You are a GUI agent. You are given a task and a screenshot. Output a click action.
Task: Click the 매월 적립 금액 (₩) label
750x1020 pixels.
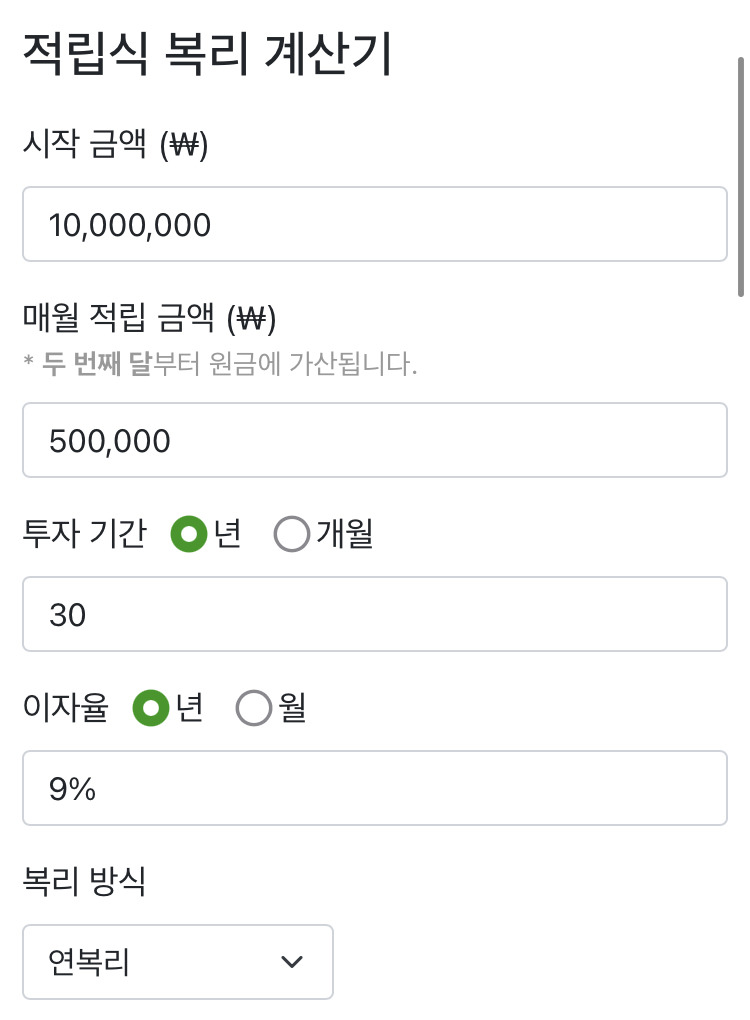click(x=148, y=318)
